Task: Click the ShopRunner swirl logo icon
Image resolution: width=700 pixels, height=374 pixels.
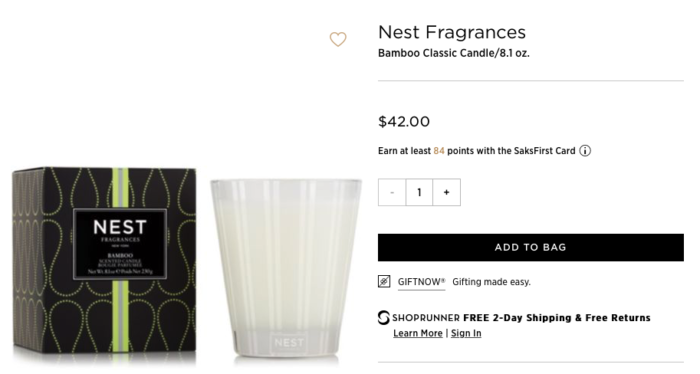Action: tap(383, 318)
